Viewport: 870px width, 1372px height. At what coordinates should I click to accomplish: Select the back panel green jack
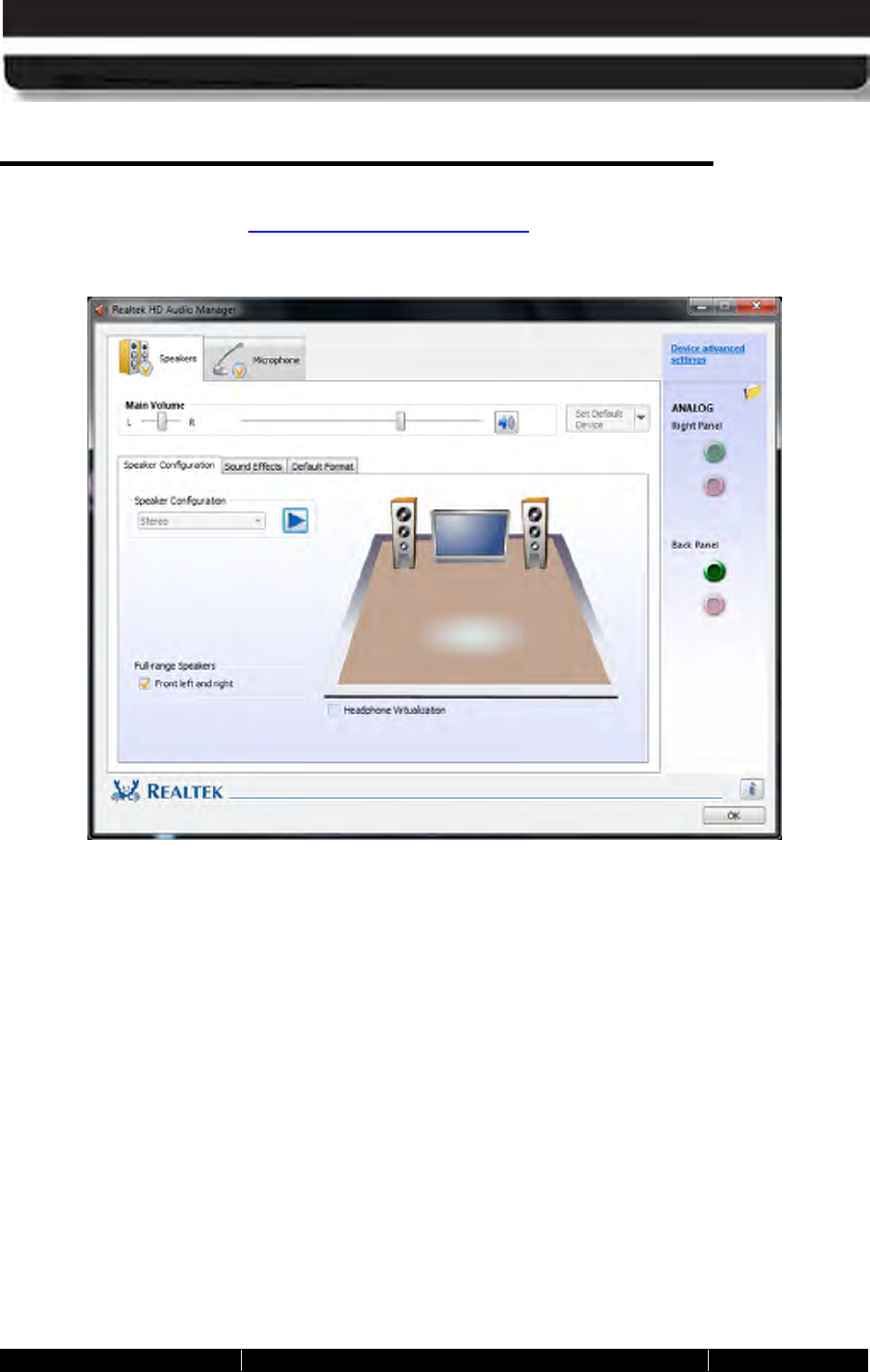point(713,572)
